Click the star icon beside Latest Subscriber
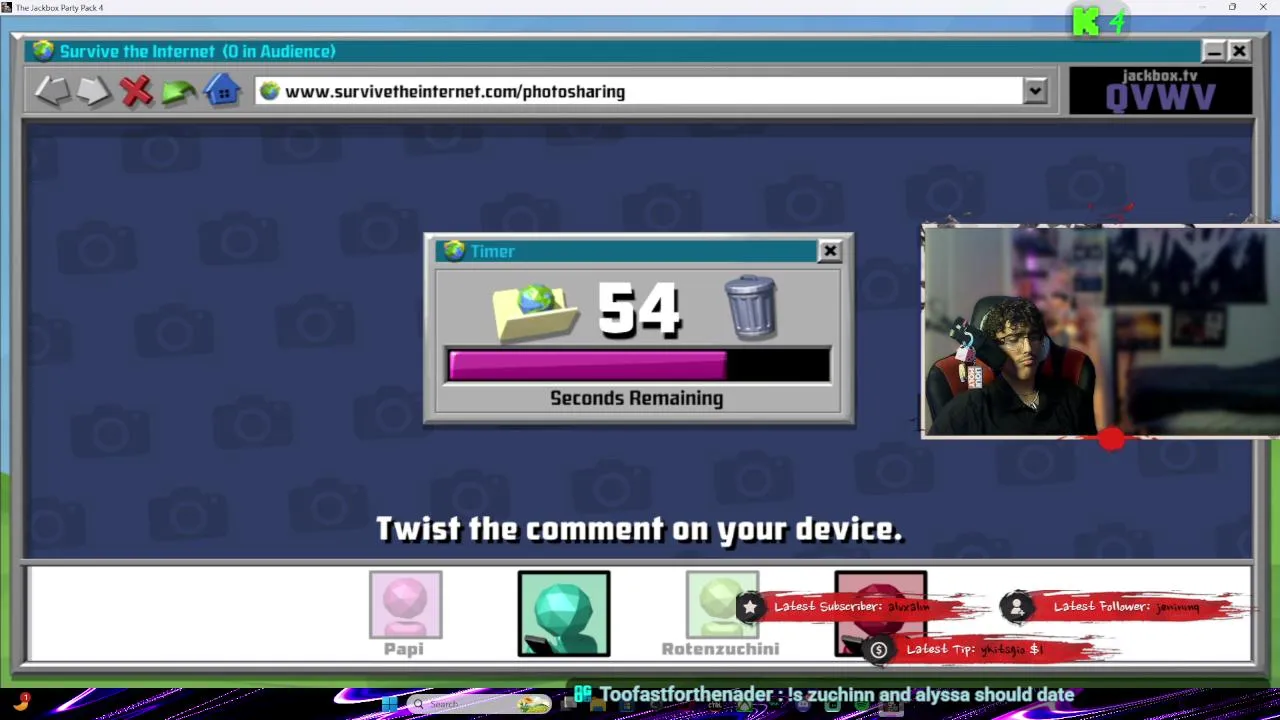Screen dimensions: 1280x720 point(750,607)
